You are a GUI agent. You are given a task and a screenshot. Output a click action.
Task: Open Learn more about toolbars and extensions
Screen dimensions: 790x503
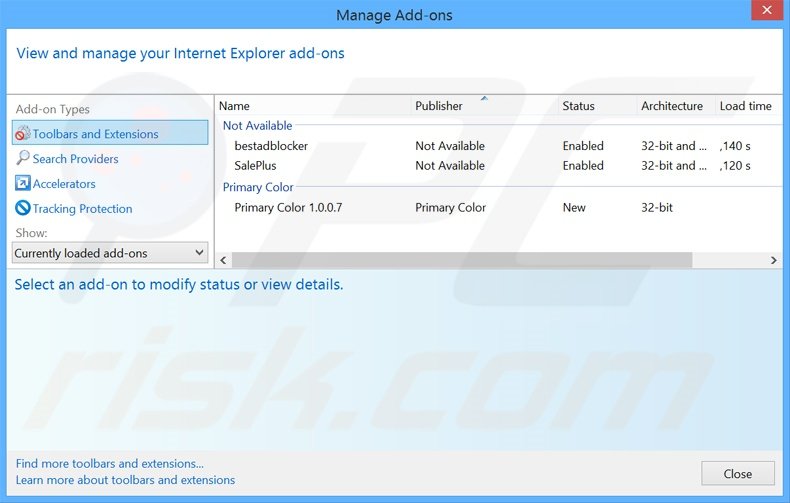coord(125,480)
